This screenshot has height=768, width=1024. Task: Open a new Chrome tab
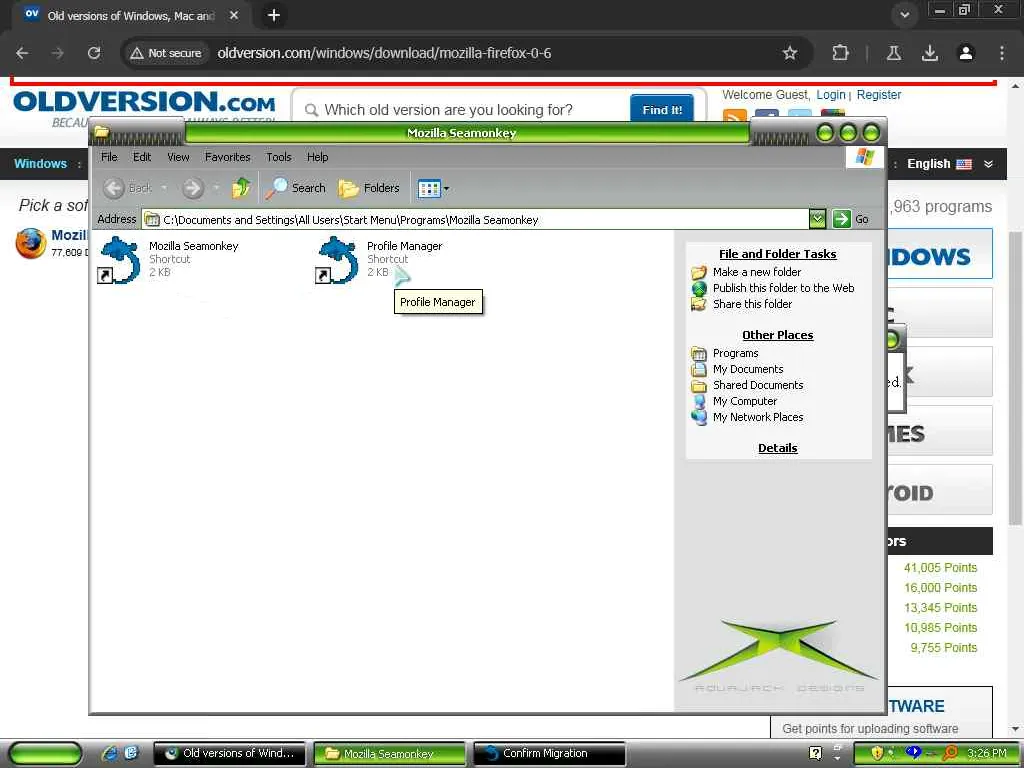[274, 15]
